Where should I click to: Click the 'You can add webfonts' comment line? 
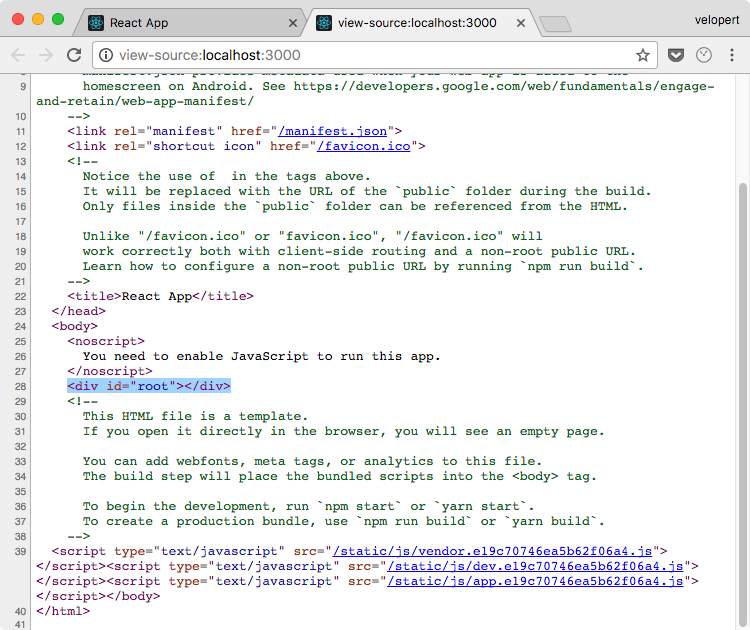point(312,461)
